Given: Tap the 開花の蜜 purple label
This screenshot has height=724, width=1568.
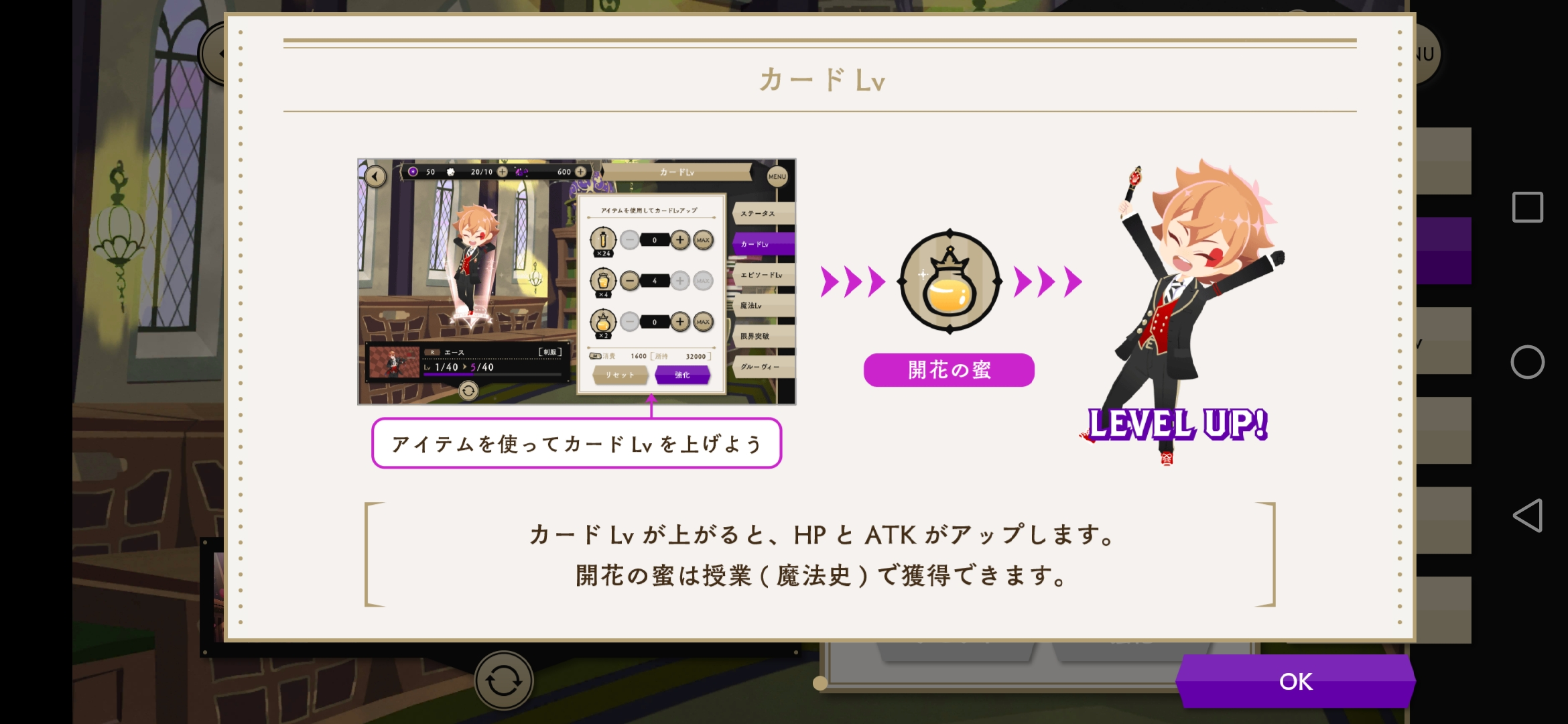Looking at the screenshot, I should (x=949, y=370).
